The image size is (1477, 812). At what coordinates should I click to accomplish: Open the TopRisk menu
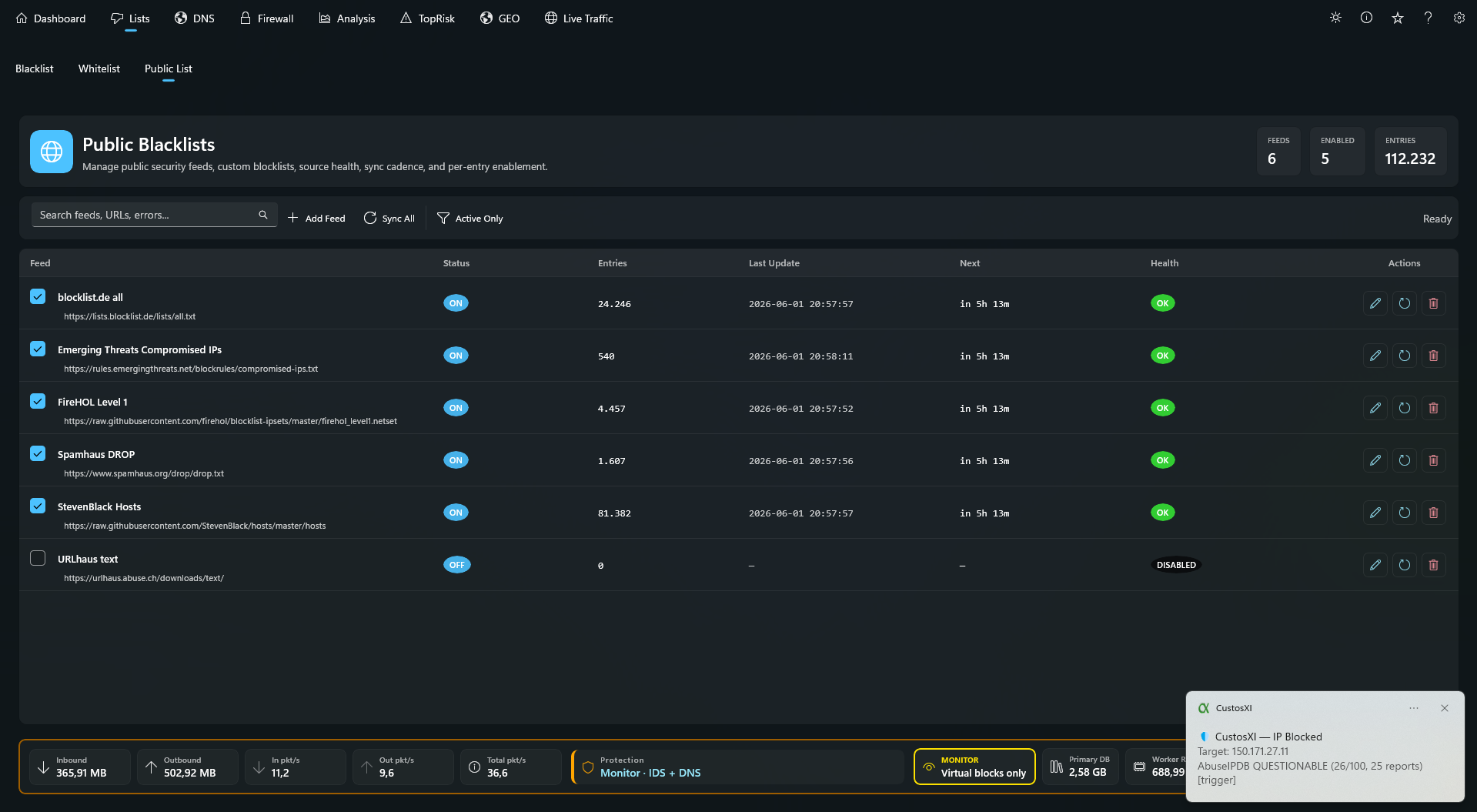tap(427, 18)
